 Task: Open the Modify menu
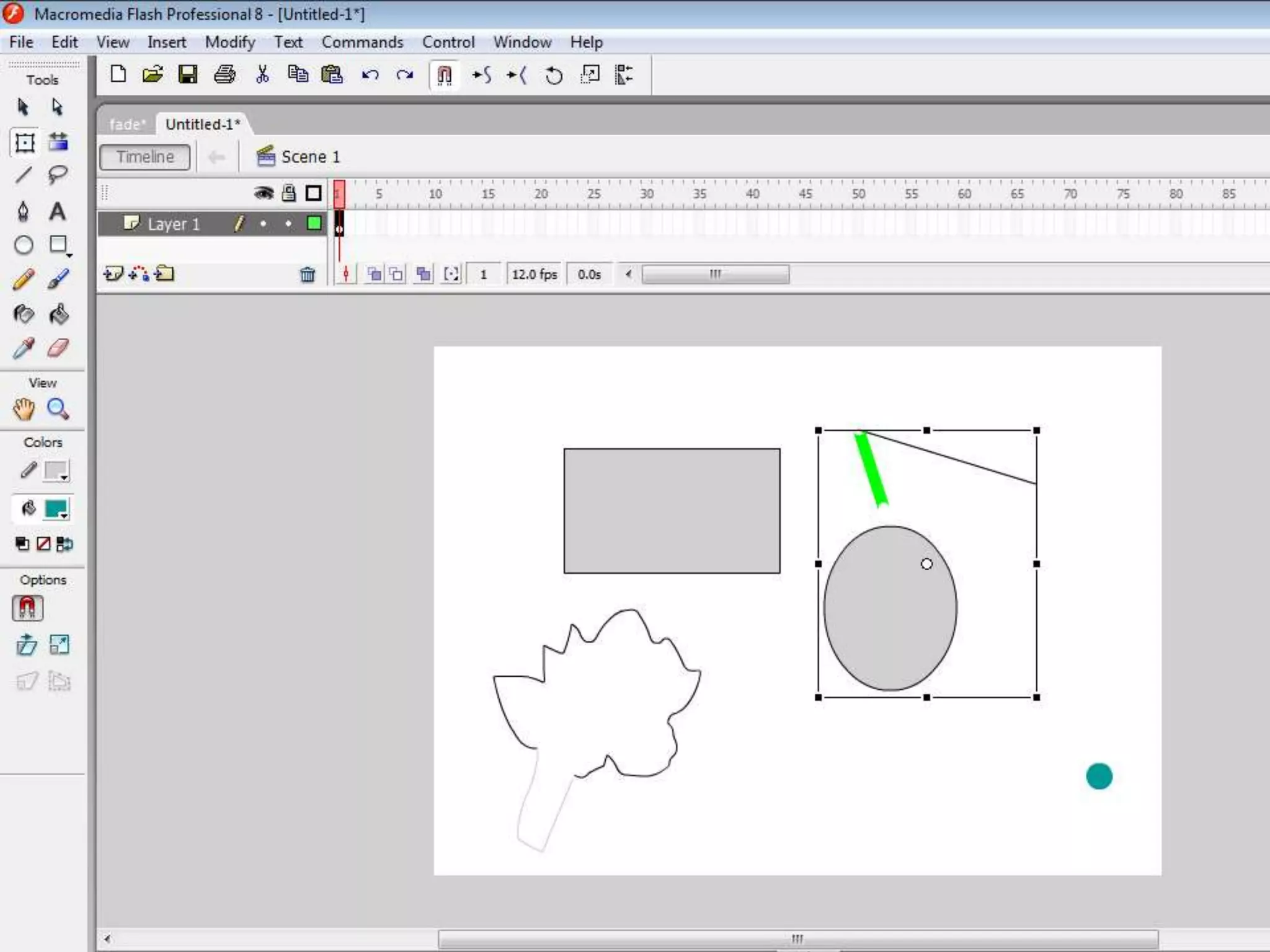(230, 42)
